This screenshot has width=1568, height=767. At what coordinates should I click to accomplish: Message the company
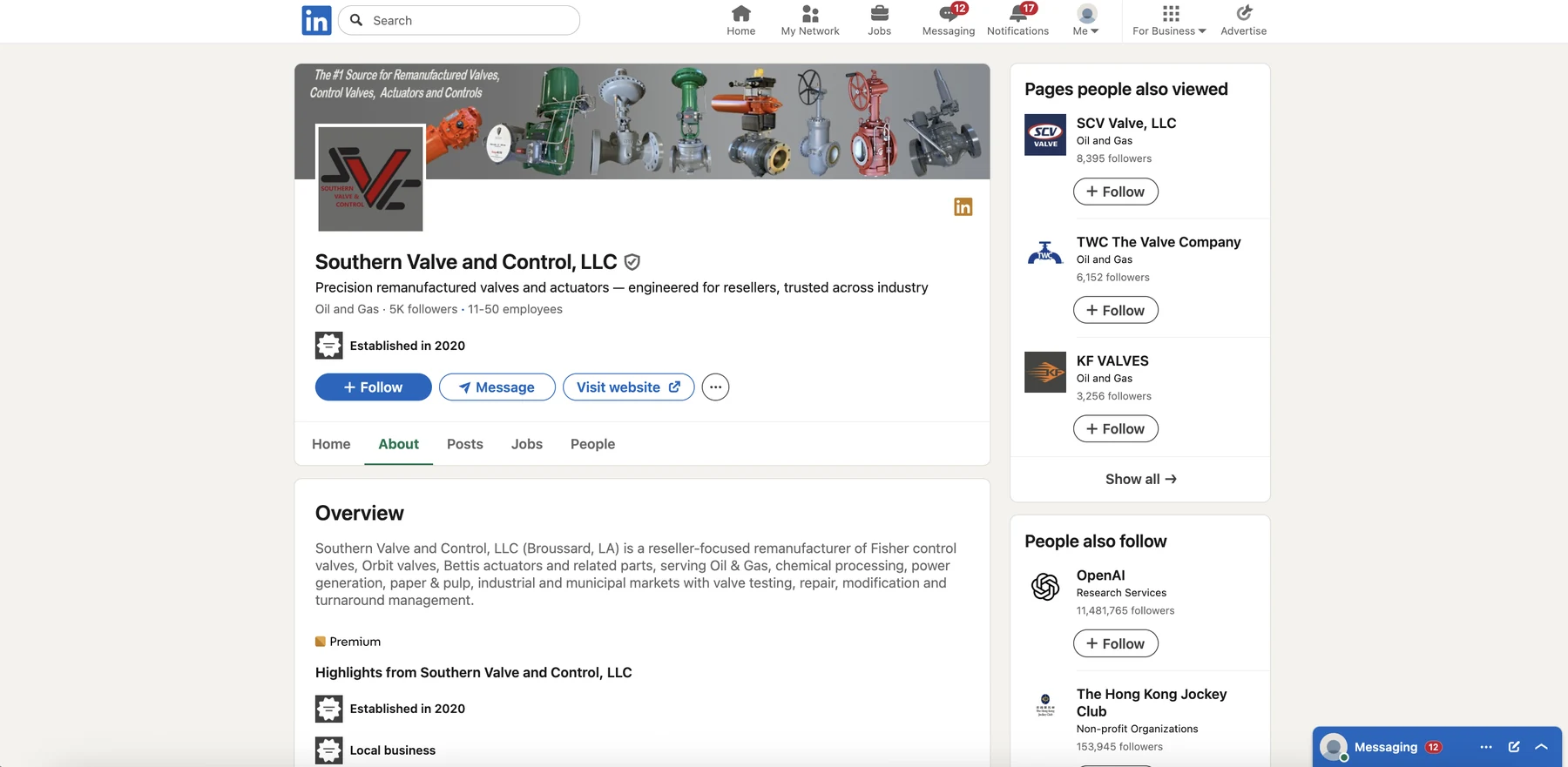(x=497, y=387)
